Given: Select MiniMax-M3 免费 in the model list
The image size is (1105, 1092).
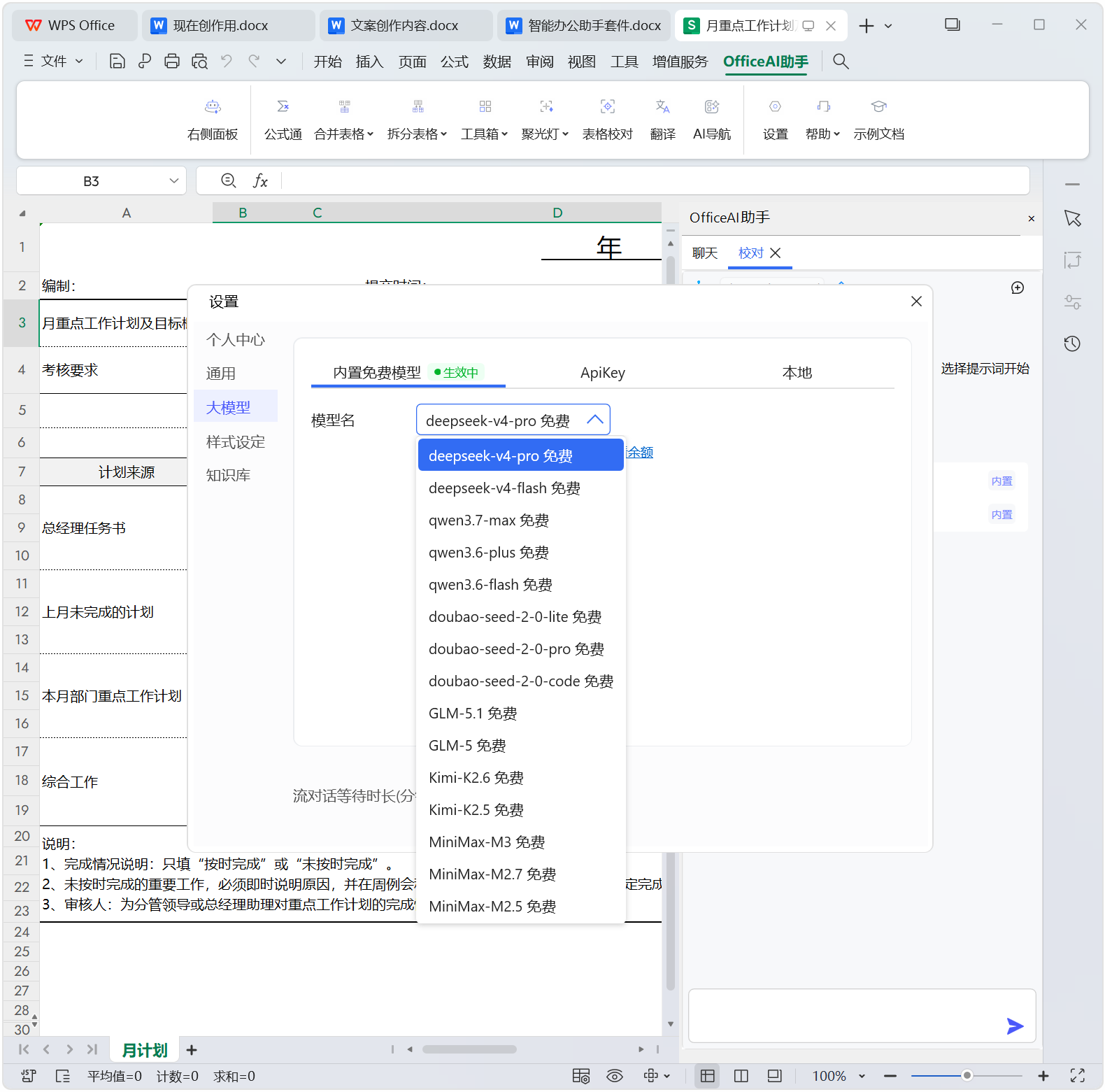Looking at the screenshot, I should click(521, 842).
